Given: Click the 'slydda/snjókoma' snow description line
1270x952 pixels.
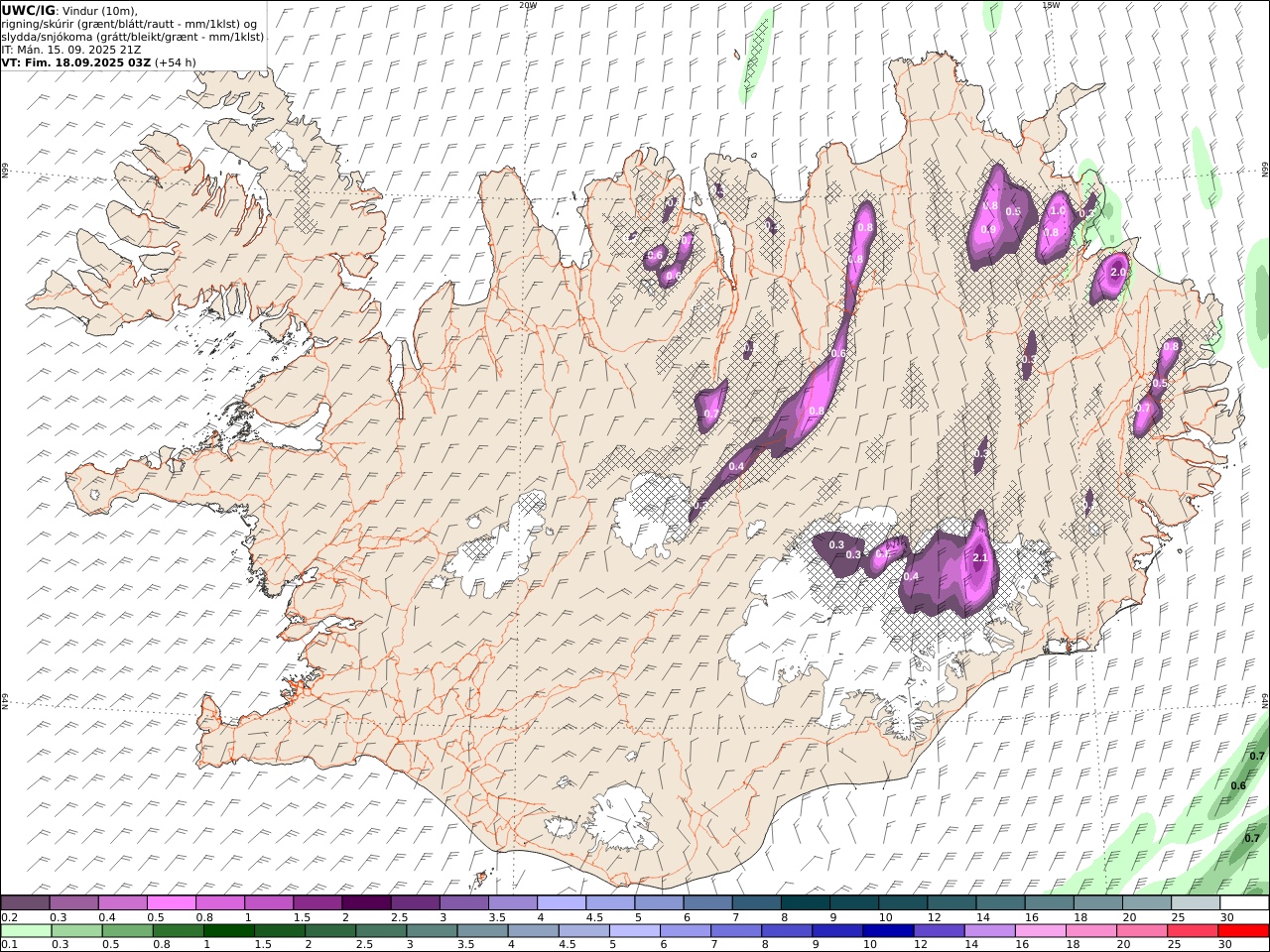Looking at the screenshot, I should (133, 36).
